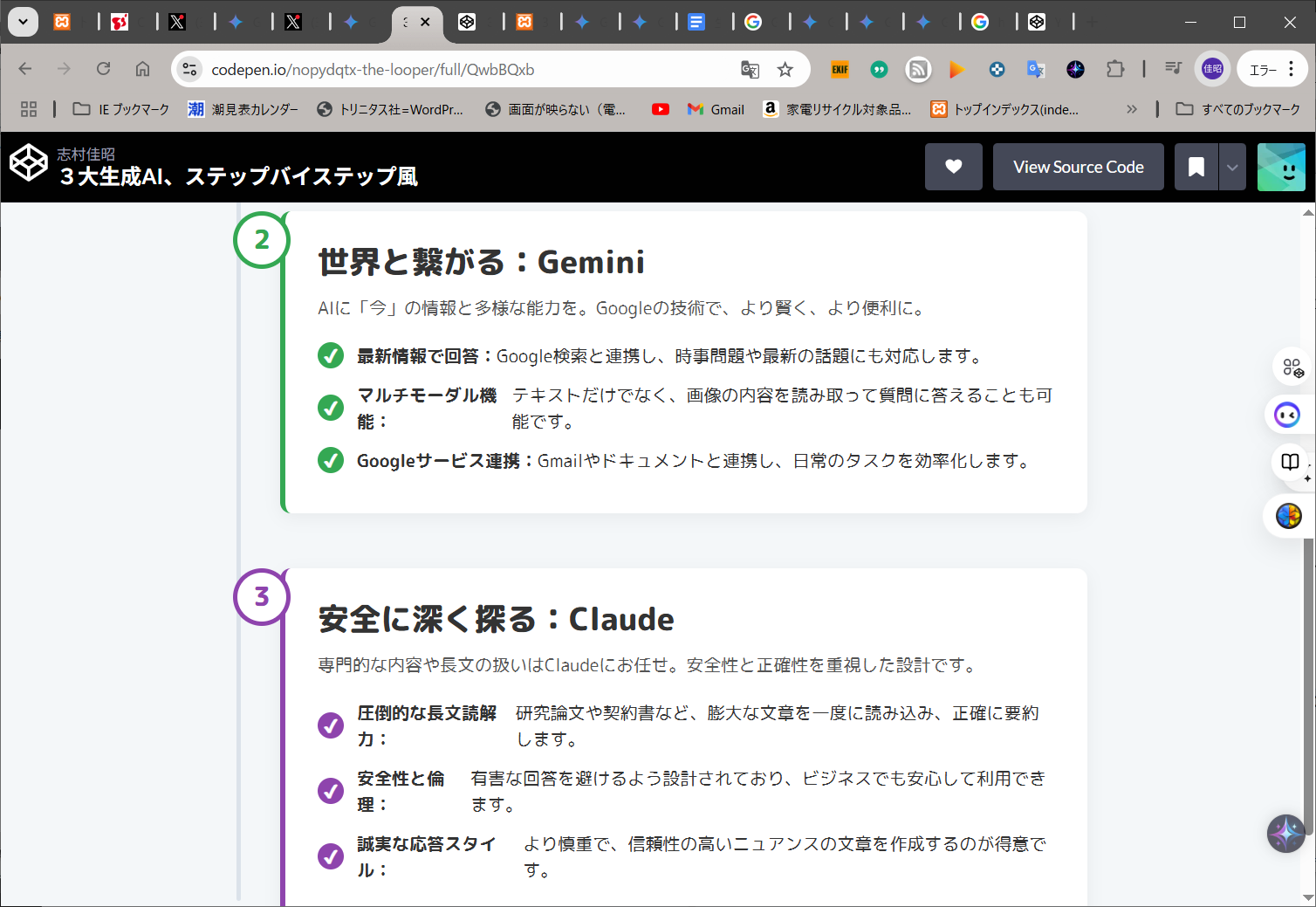Open the 潮見表カレンダー bookmark
This screenshot has height=907, width=1316.
pyautogui.click(x=243, y=109)
